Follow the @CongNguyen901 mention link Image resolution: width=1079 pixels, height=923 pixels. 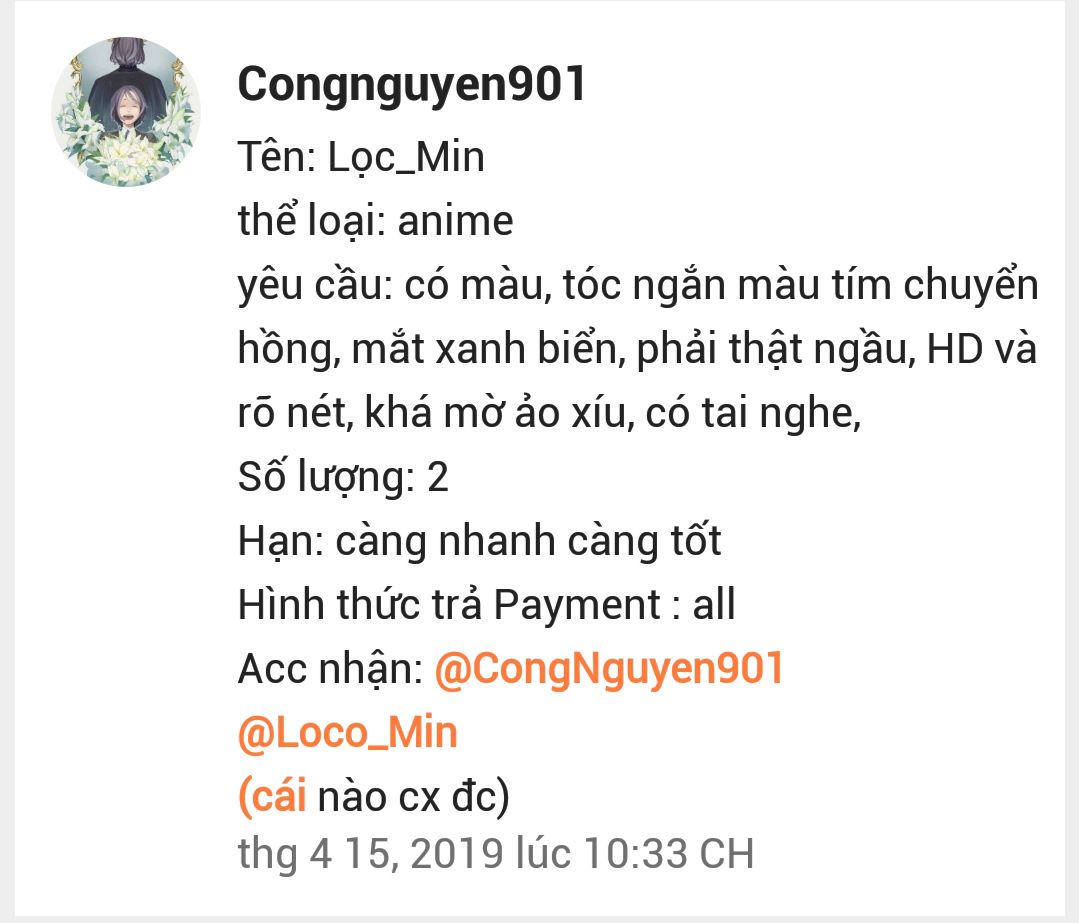pyautogui.click(x=609, y=668)
